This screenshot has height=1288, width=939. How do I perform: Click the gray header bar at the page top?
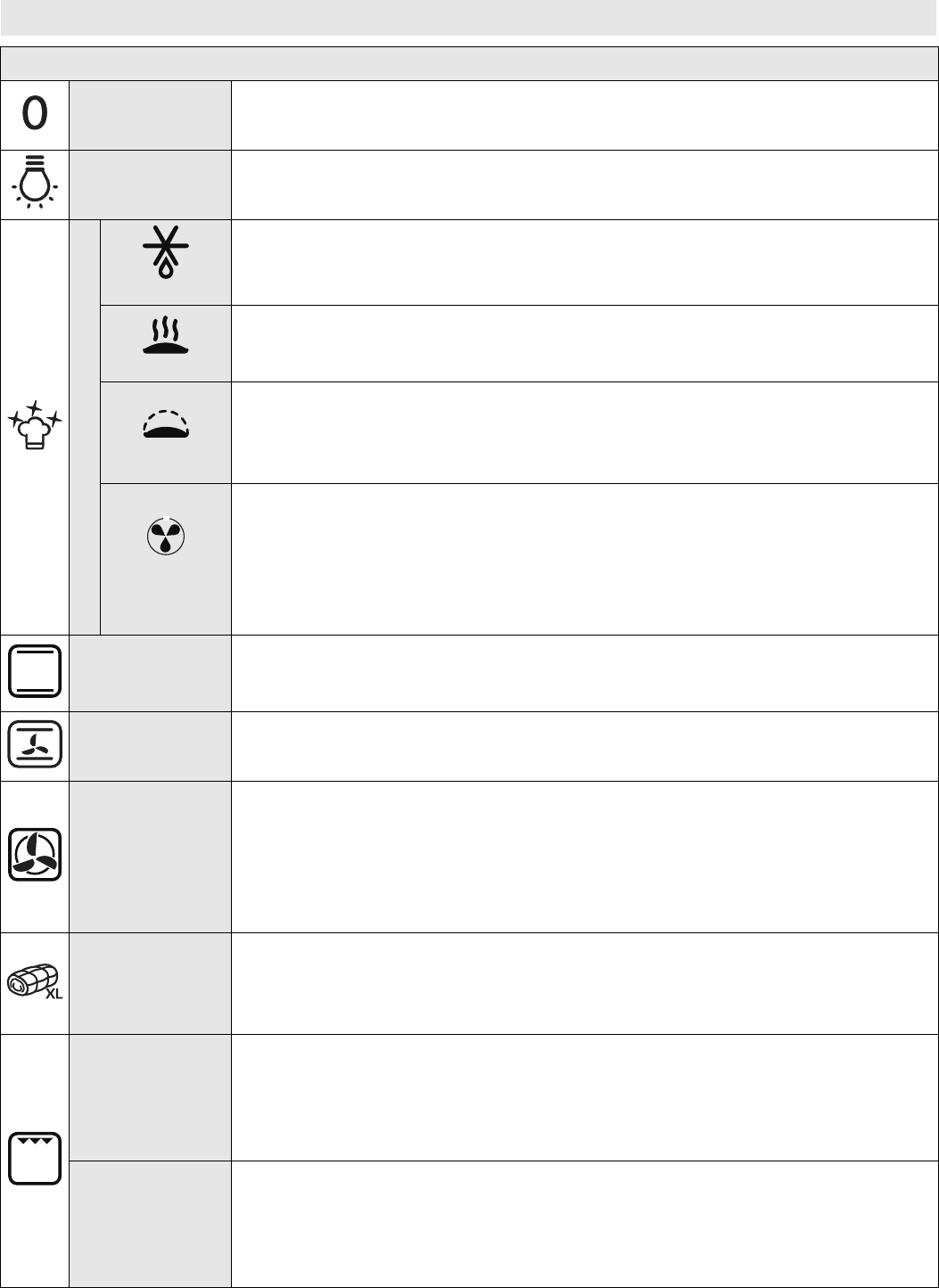[x=469, y=18]
